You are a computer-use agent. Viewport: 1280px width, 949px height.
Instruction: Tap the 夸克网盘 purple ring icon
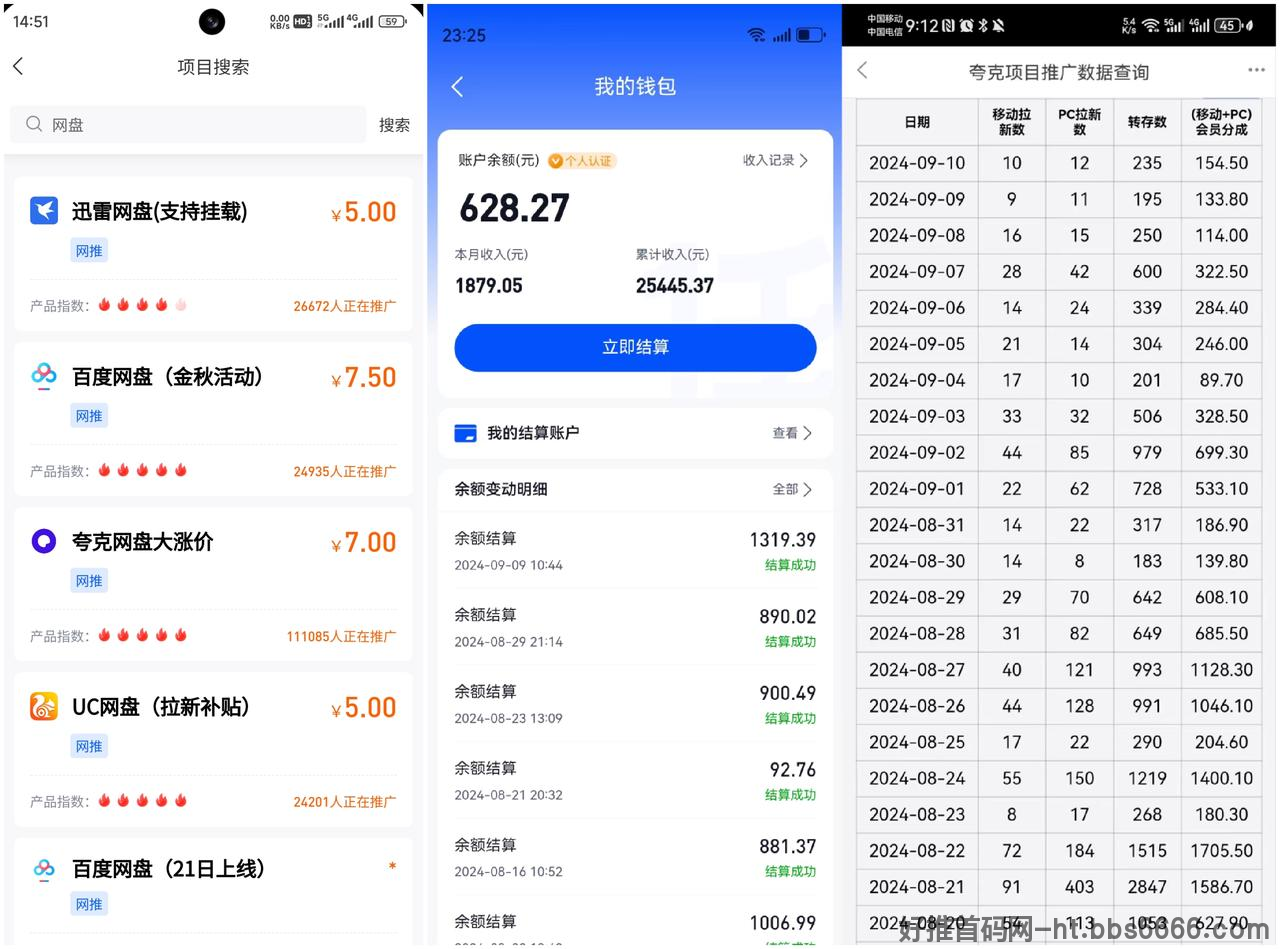tap(44, 541)
